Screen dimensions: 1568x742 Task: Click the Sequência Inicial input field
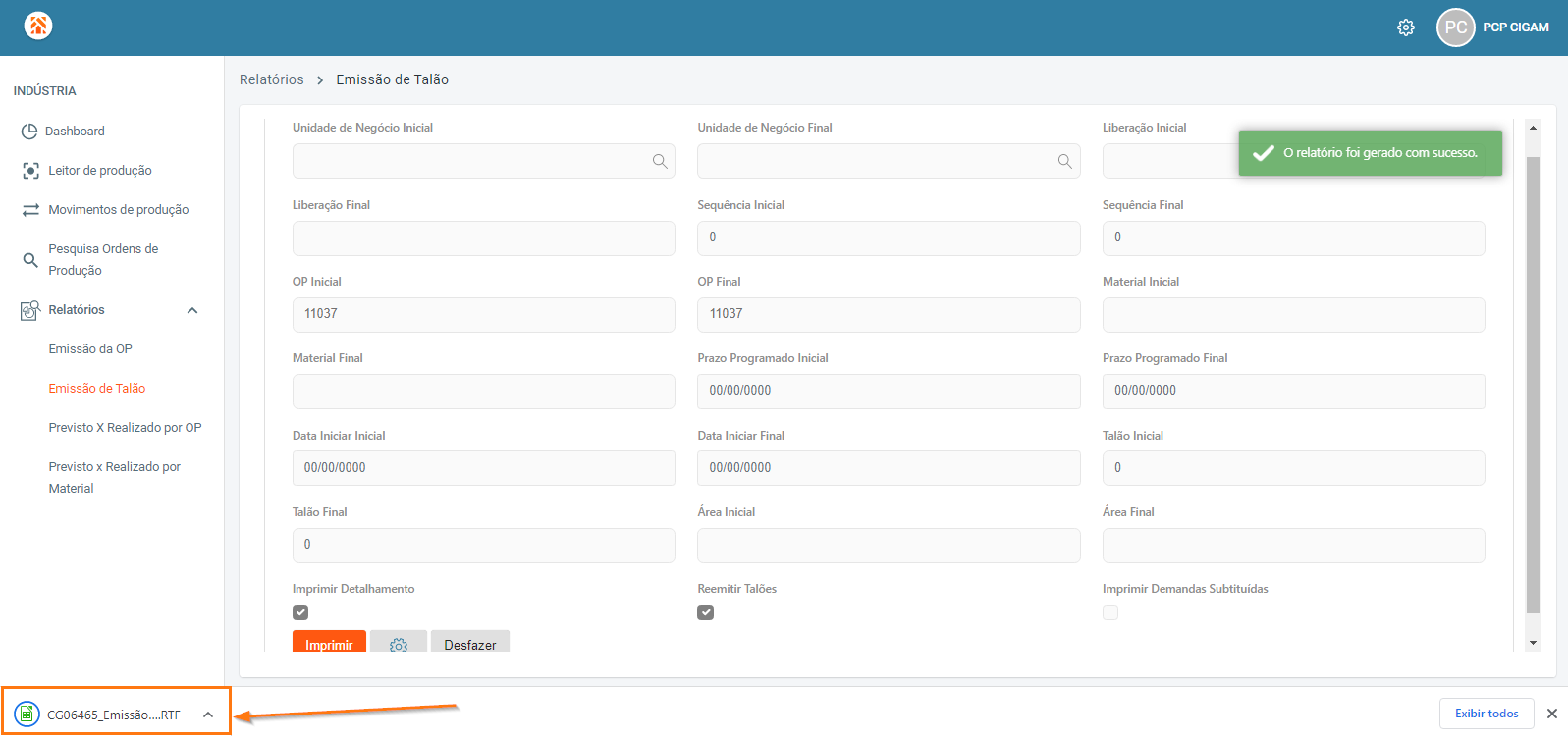click(x=889, y=238)
